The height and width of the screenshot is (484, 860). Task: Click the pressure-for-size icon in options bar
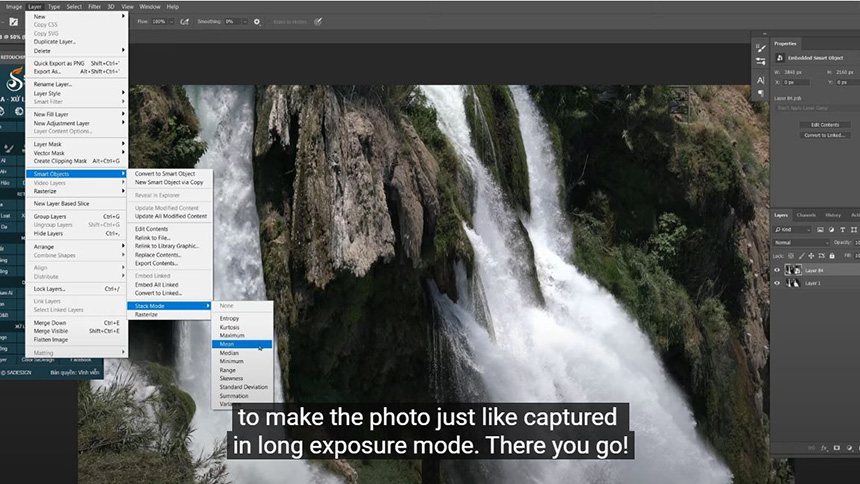[318, 21]
